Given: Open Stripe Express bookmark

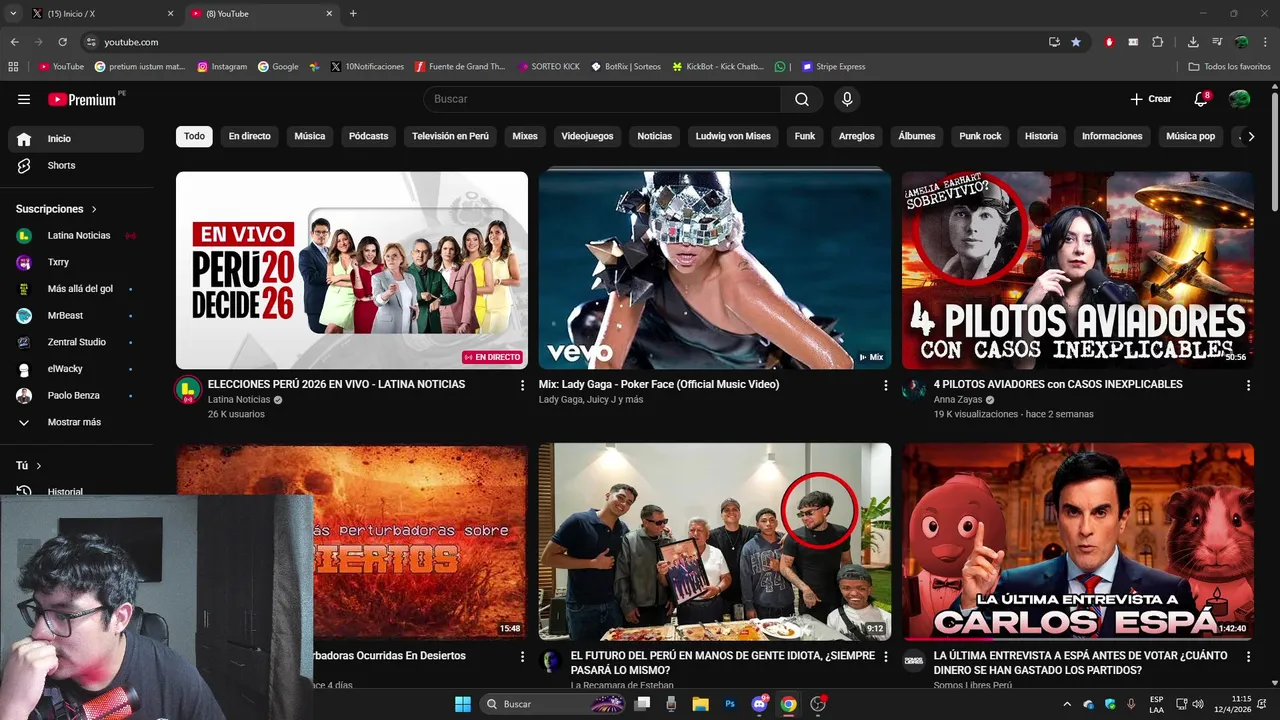Looking at the screenshot, I should 833,67.
